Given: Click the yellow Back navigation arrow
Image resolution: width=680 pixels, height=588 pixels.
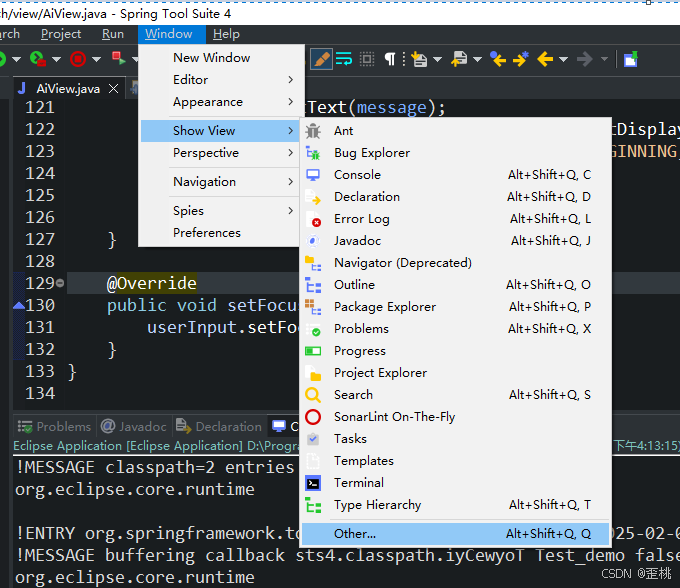Looking at the screenshot, I should (545, 59).
